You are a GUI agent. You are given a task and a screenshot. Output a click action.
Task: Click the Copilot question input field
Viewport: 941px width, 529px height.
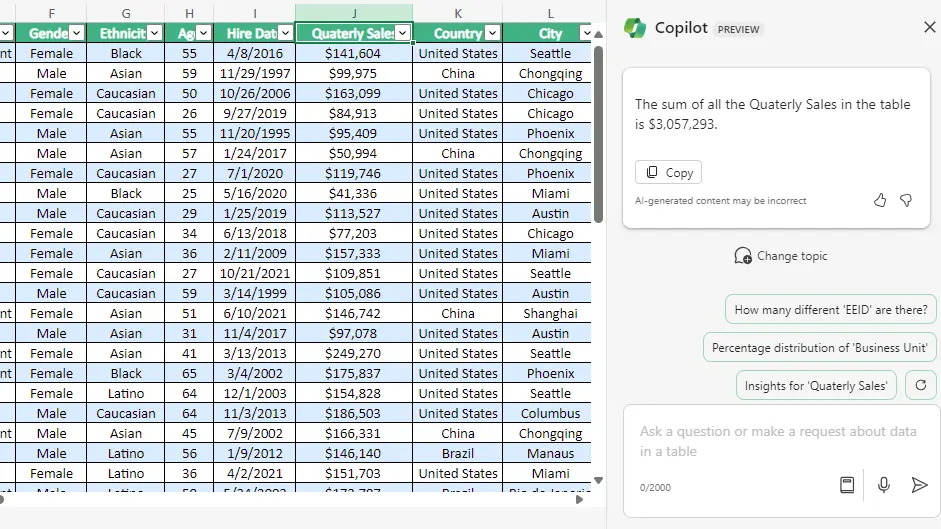coord(780,441)
